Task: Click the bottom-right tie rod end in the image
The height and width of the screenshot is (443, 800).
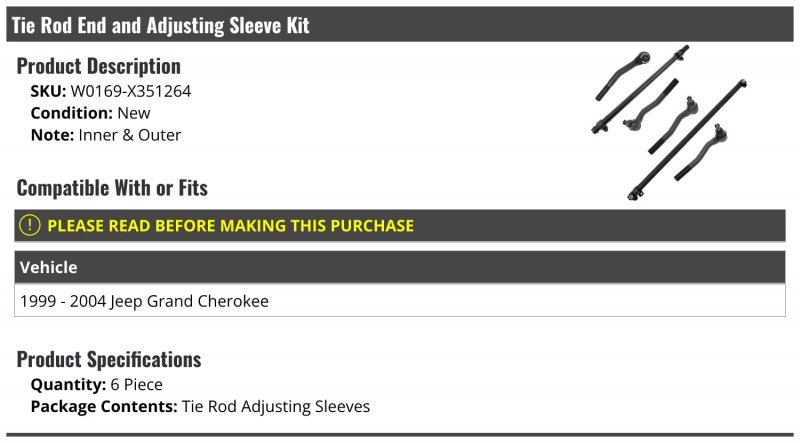Action: click(701, 152)
